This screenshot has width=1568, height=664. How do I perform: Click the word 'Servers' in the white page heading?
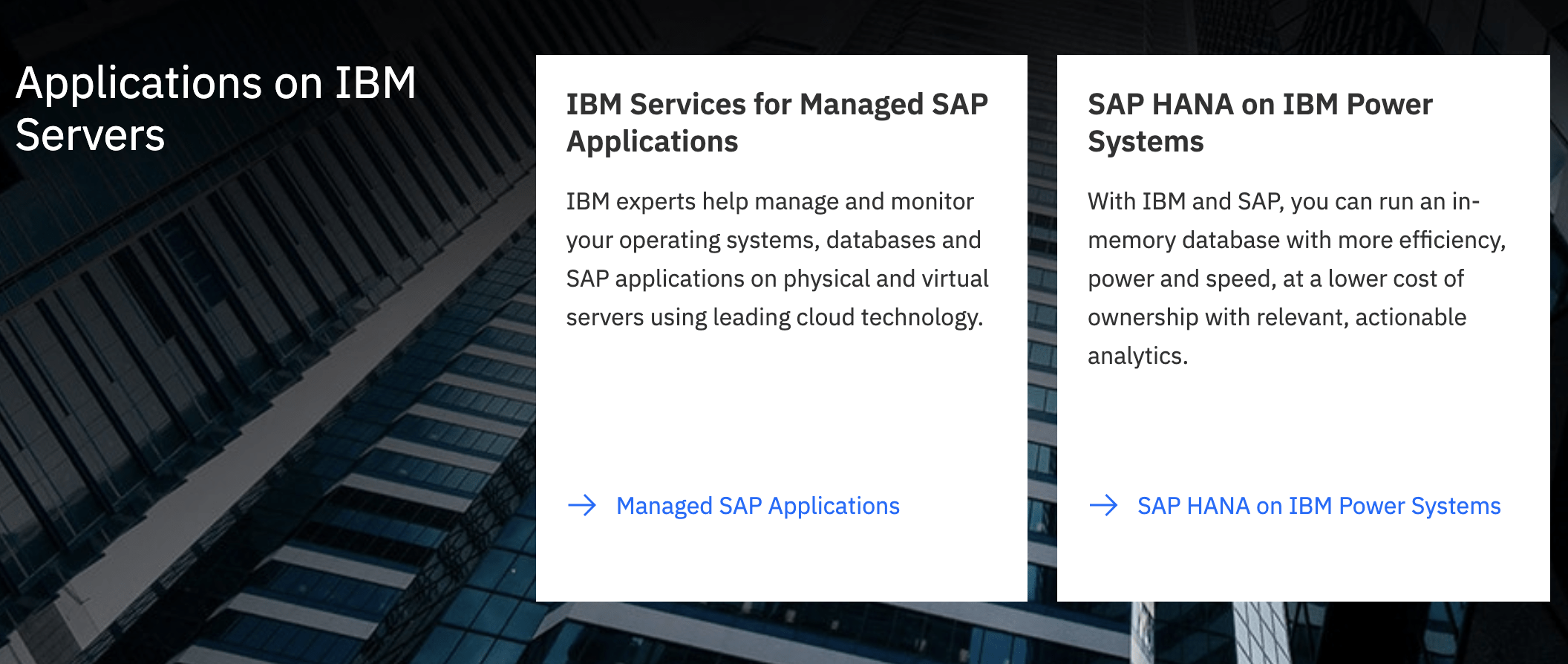(x=90, y=136)
